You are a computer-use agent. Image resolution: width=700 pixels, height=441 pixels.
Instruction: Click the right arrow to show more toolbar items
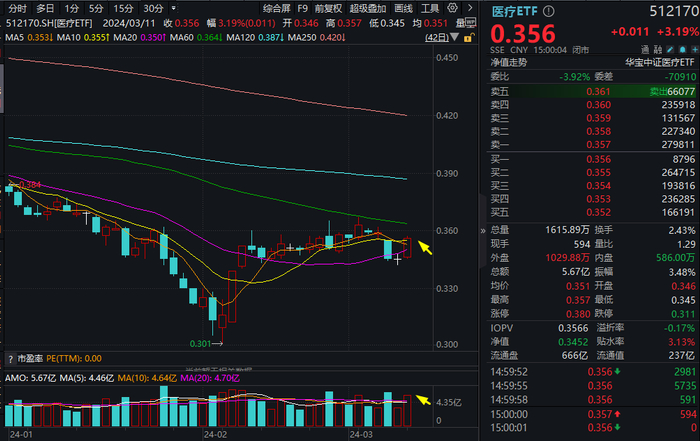470,8
